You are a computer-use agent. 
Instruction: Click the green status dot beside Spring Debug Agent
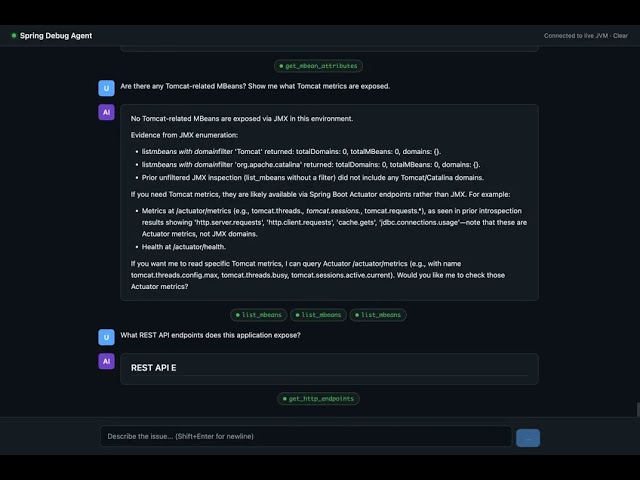click(14, 36)
